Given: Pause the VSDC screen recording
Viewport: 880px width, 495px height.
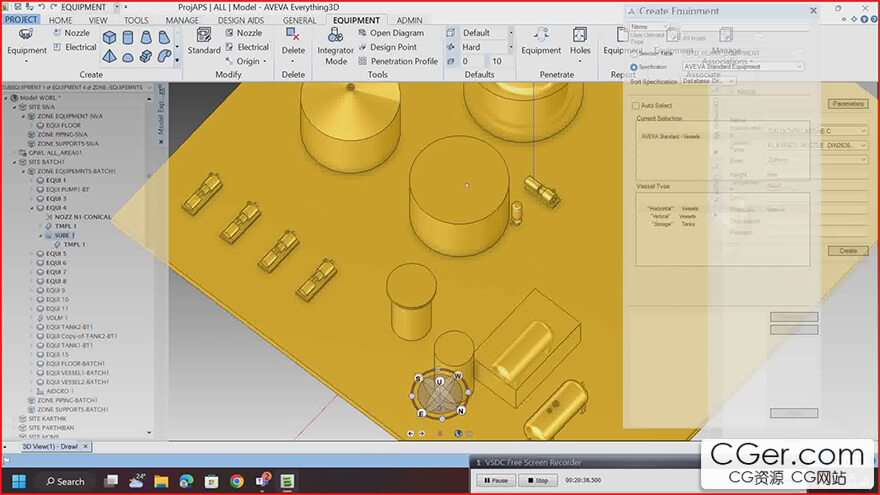Looking at the screenshot, I should (x=496, y=480).
